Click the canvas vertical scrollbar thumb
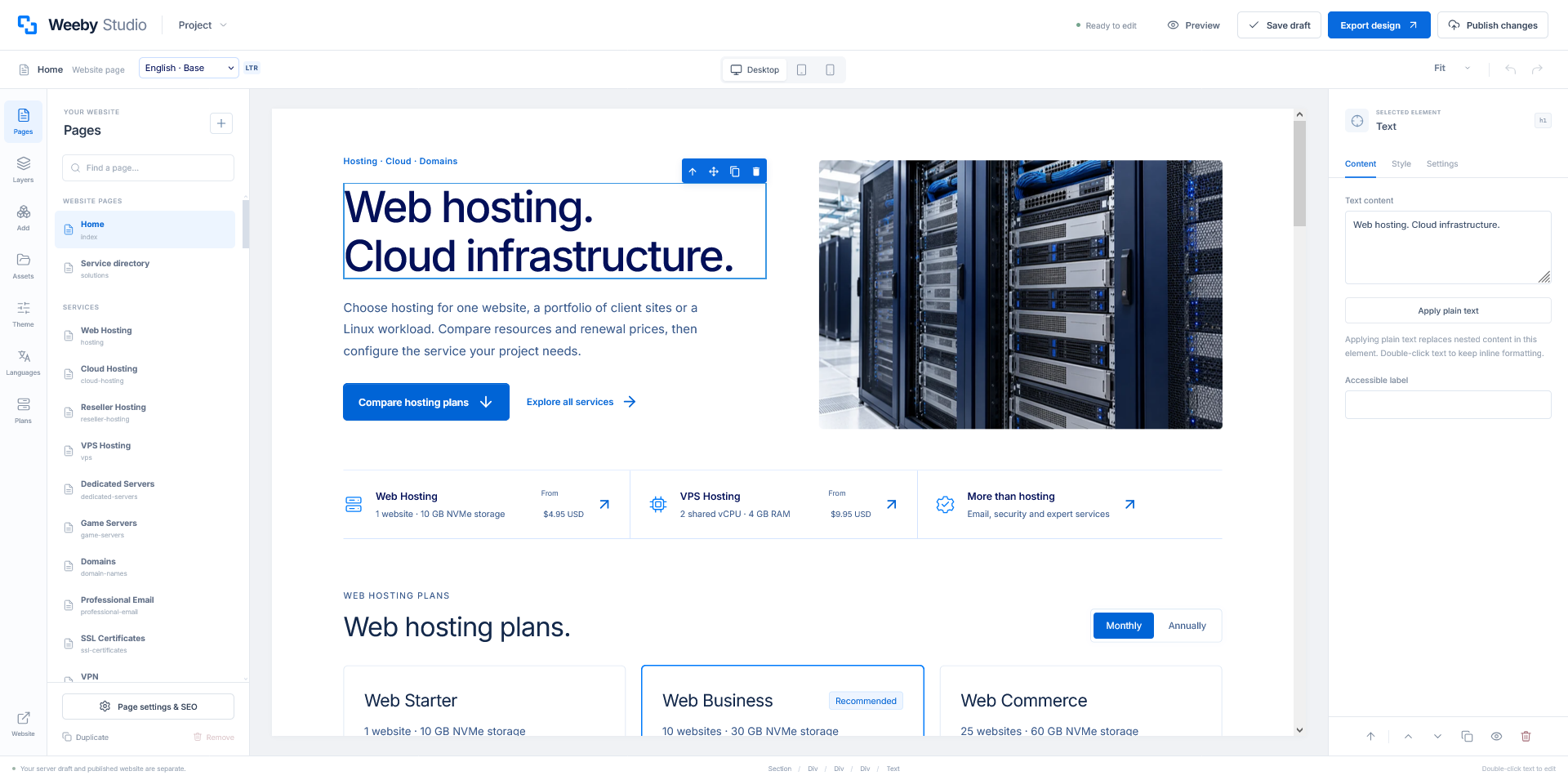 [x=1299, y=173]
